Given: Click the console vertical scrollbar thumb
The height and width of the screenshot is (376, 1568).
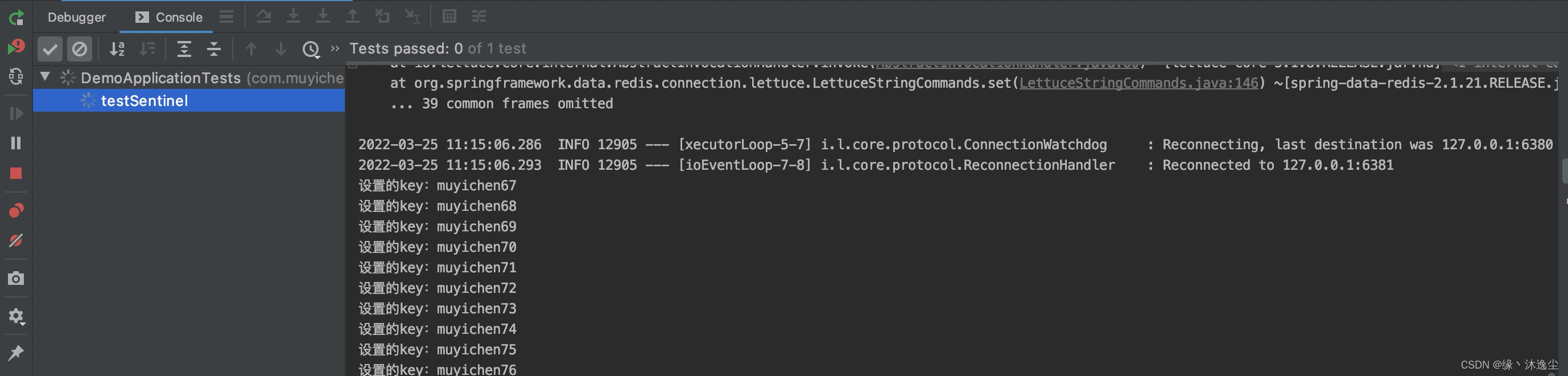Looking at the screenshot, I should [x=1565, y=171].
